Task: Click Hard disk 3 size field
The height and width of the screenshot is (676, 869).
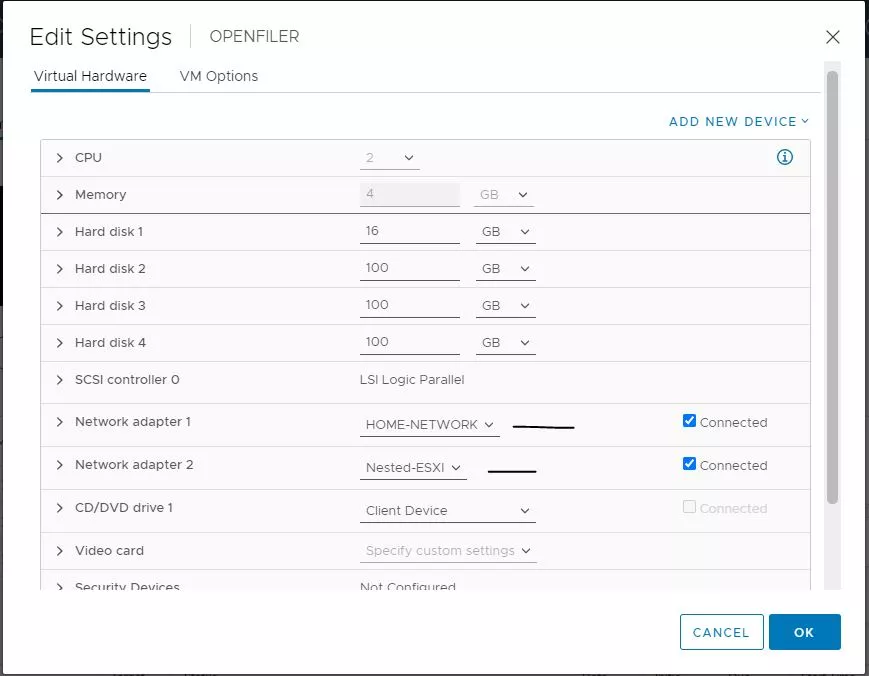Action: (410, 306)
